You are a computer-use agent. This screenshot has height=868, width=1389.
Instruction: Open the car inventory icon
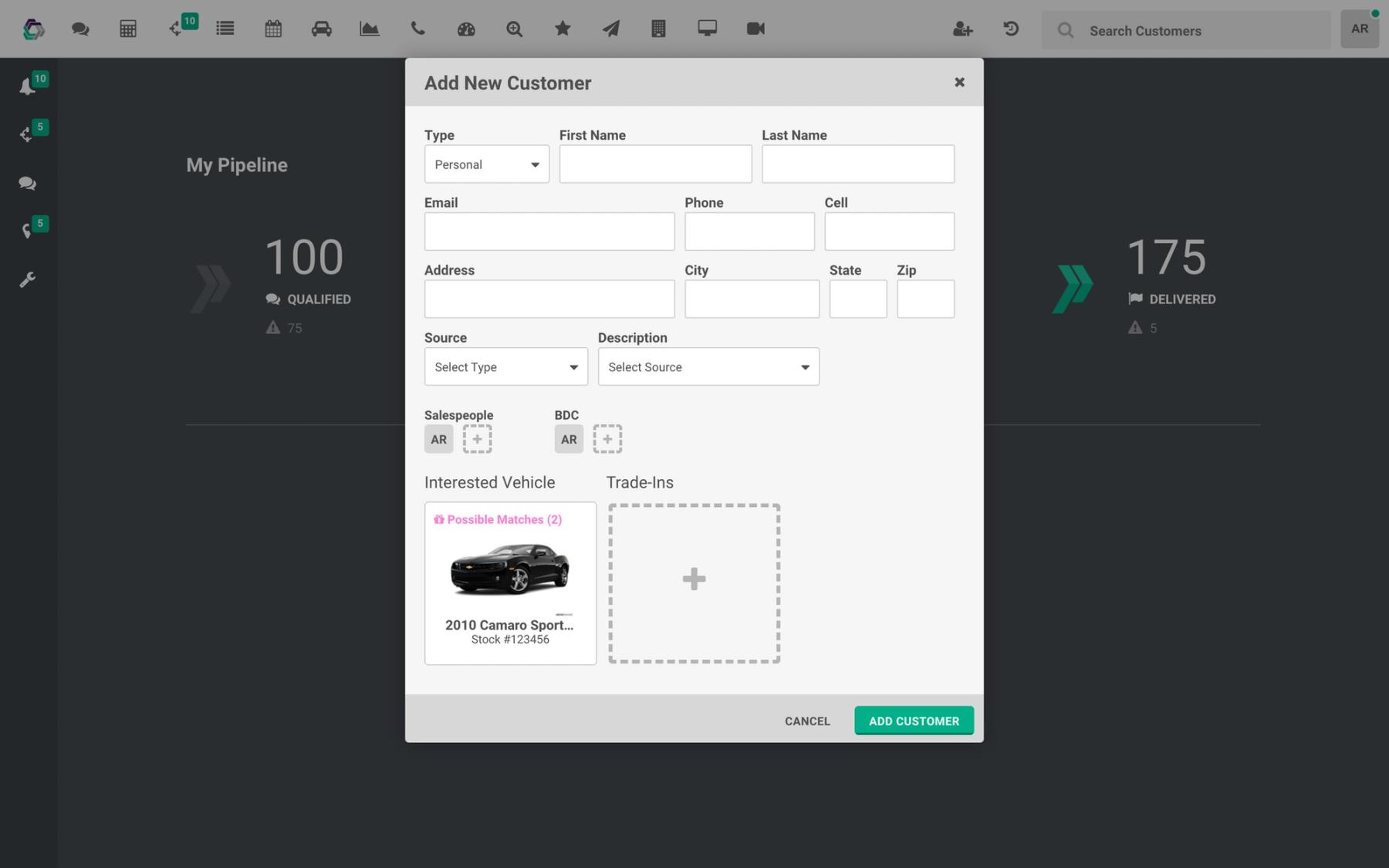pyautogui.click(x=322, y=29)
